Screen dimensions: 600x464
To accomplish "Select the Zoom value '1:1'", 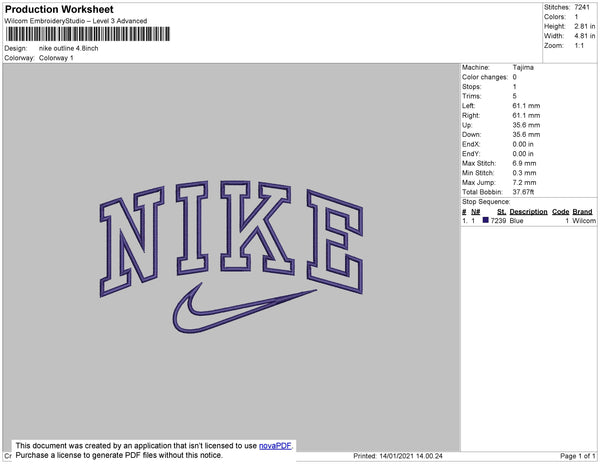I will point(579,46).
